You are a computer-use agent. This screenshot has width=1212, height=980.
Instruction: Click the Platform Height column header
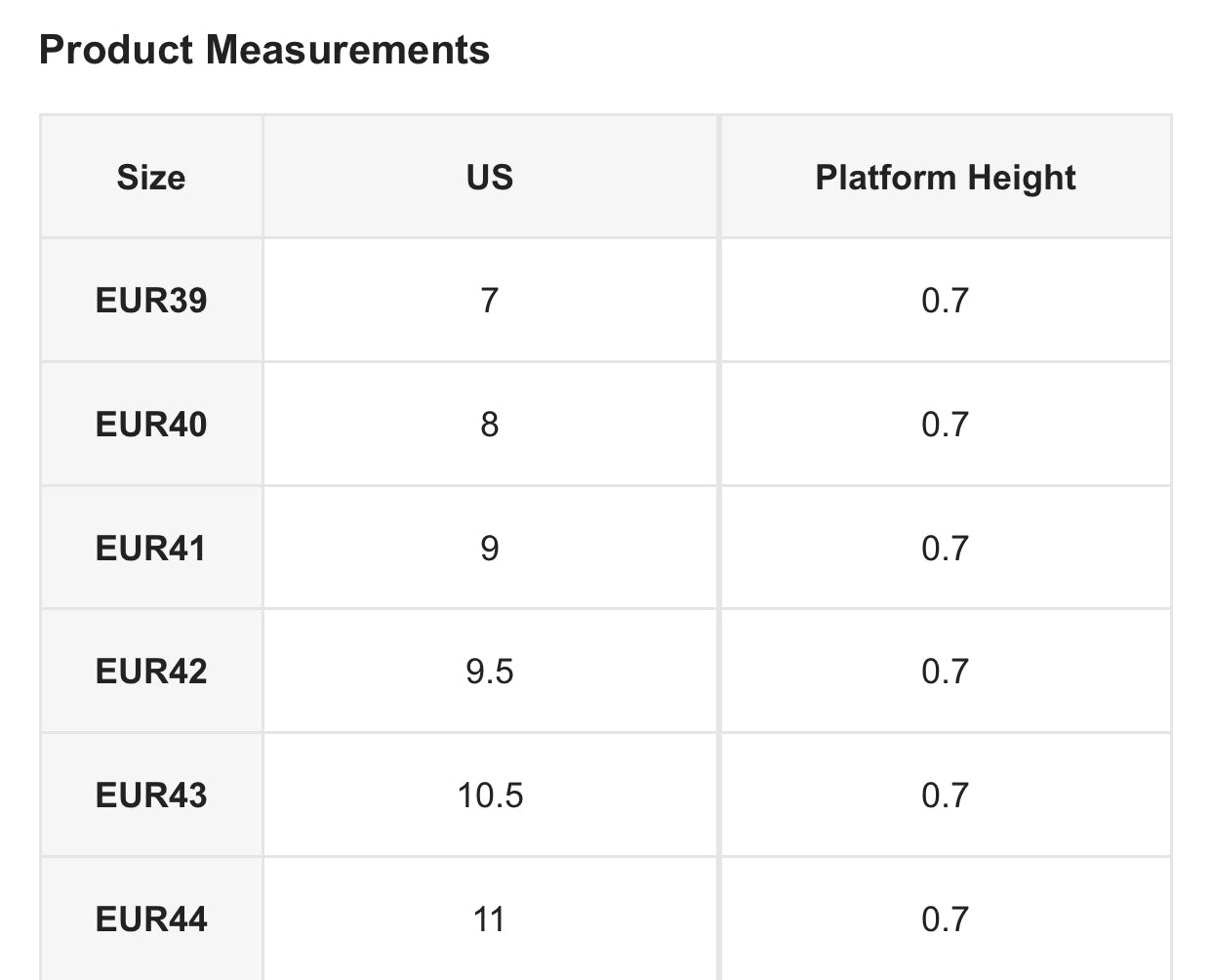pos(945,178)
